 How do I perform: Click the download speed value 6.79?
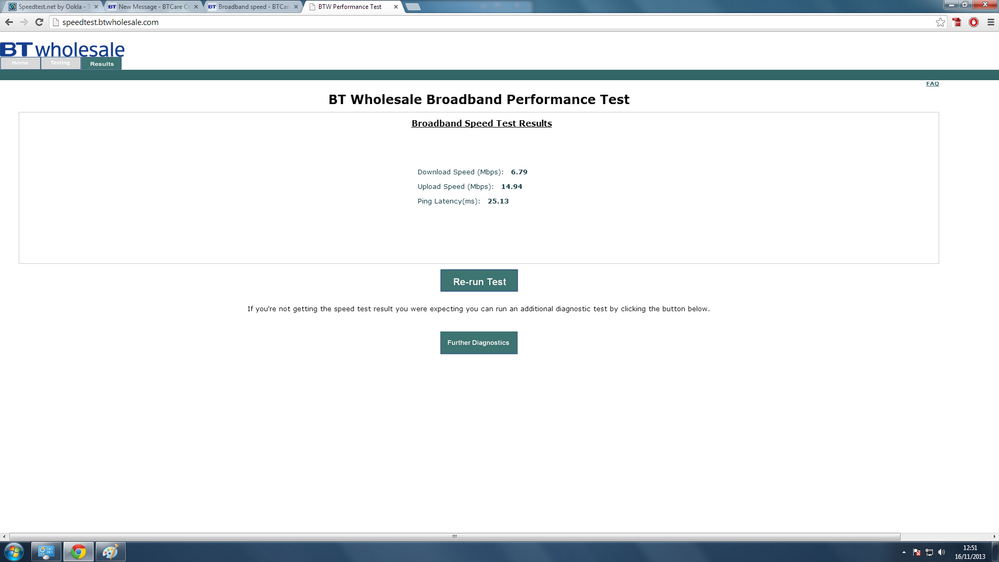[x=519, y=172]
